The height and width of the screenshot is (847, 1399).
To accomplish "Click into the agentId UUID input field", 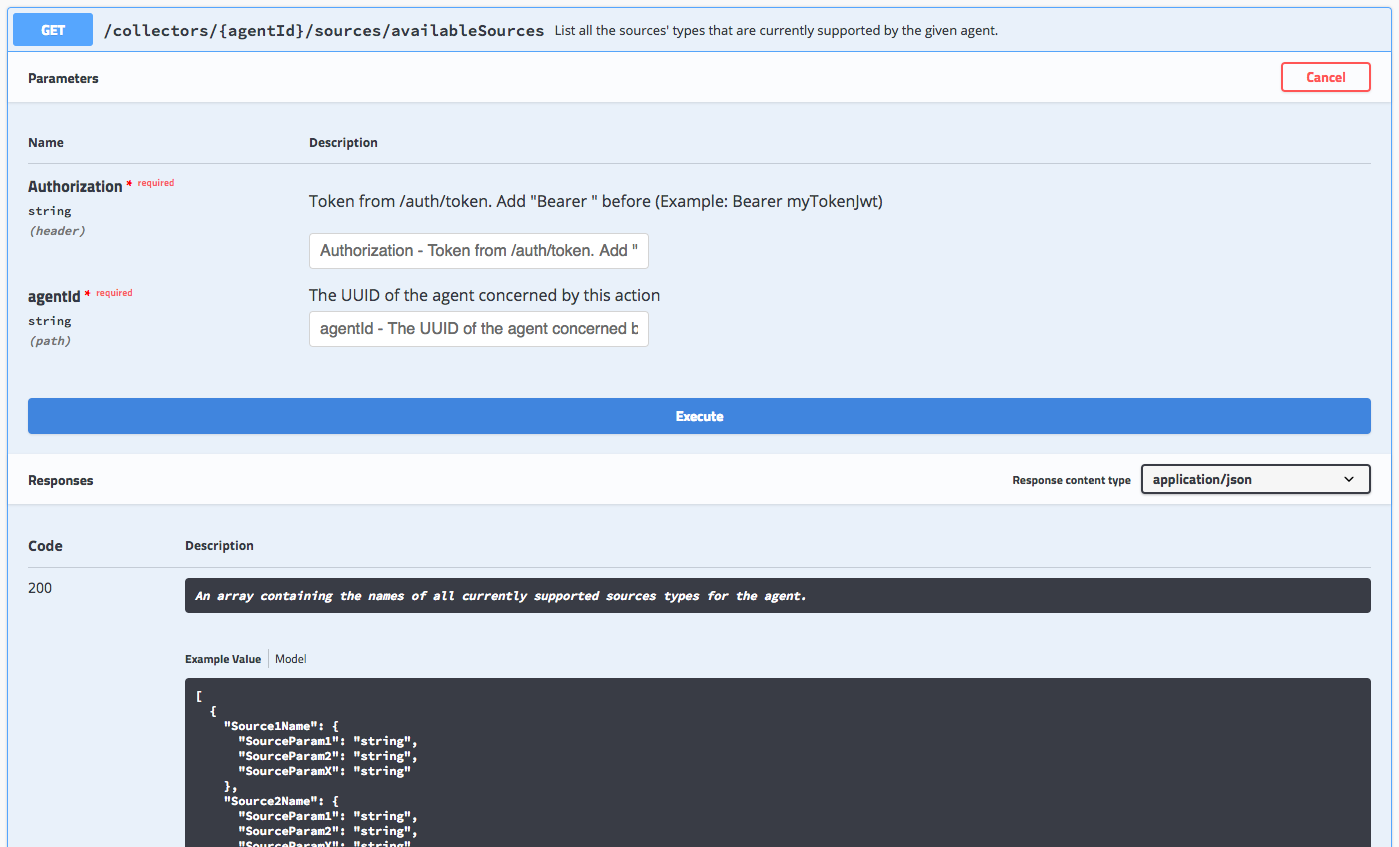I will [x=478, y=329].
